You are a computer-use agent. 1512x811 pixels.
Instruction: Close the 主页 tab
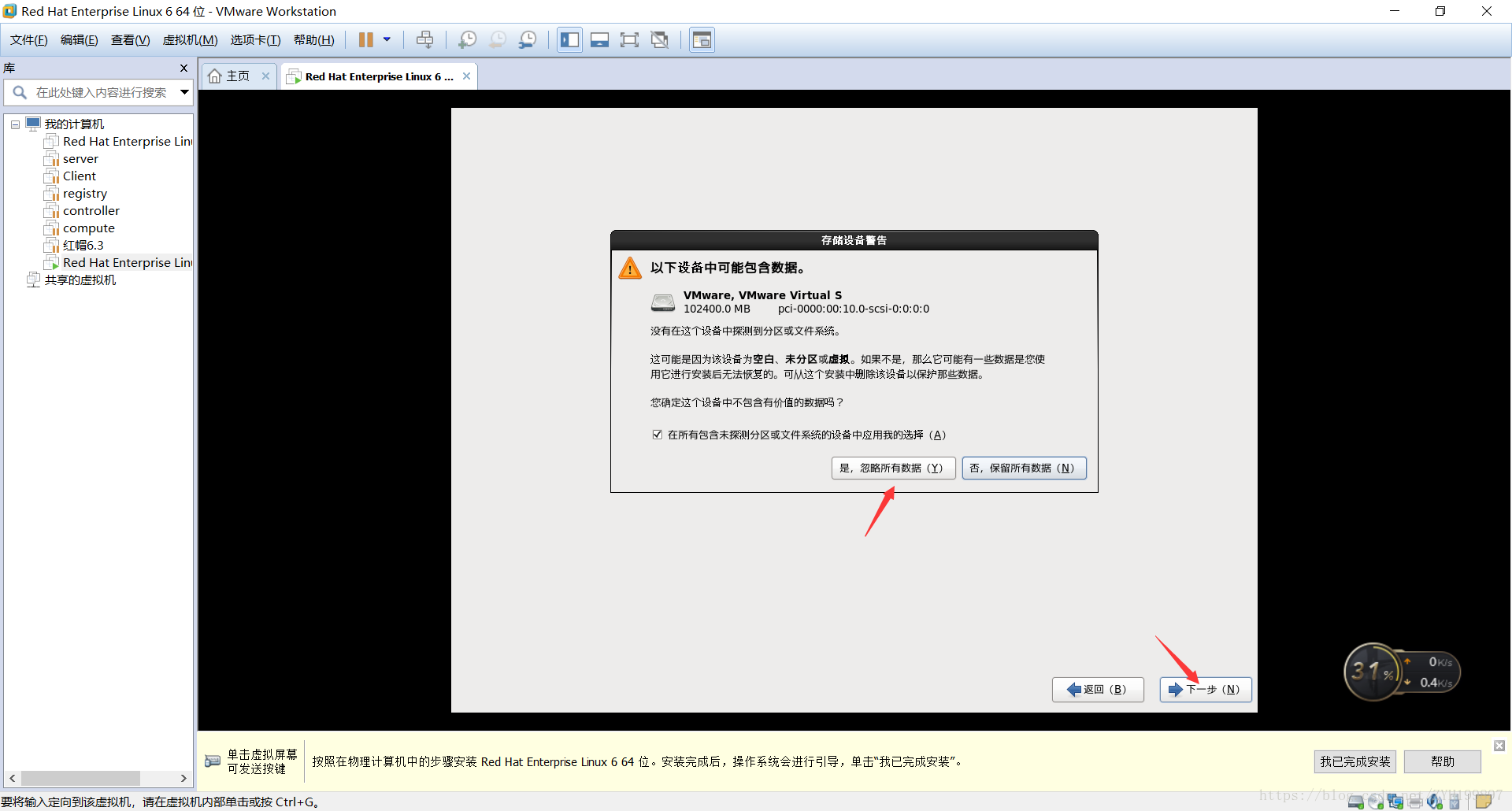point(266,76)
